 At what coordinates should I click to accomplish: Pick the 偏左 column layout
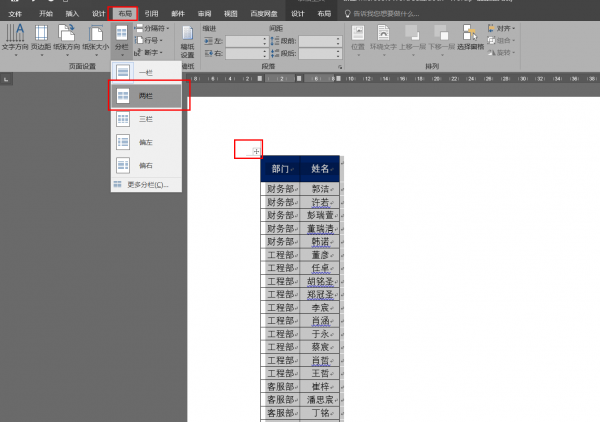point(145,141)
